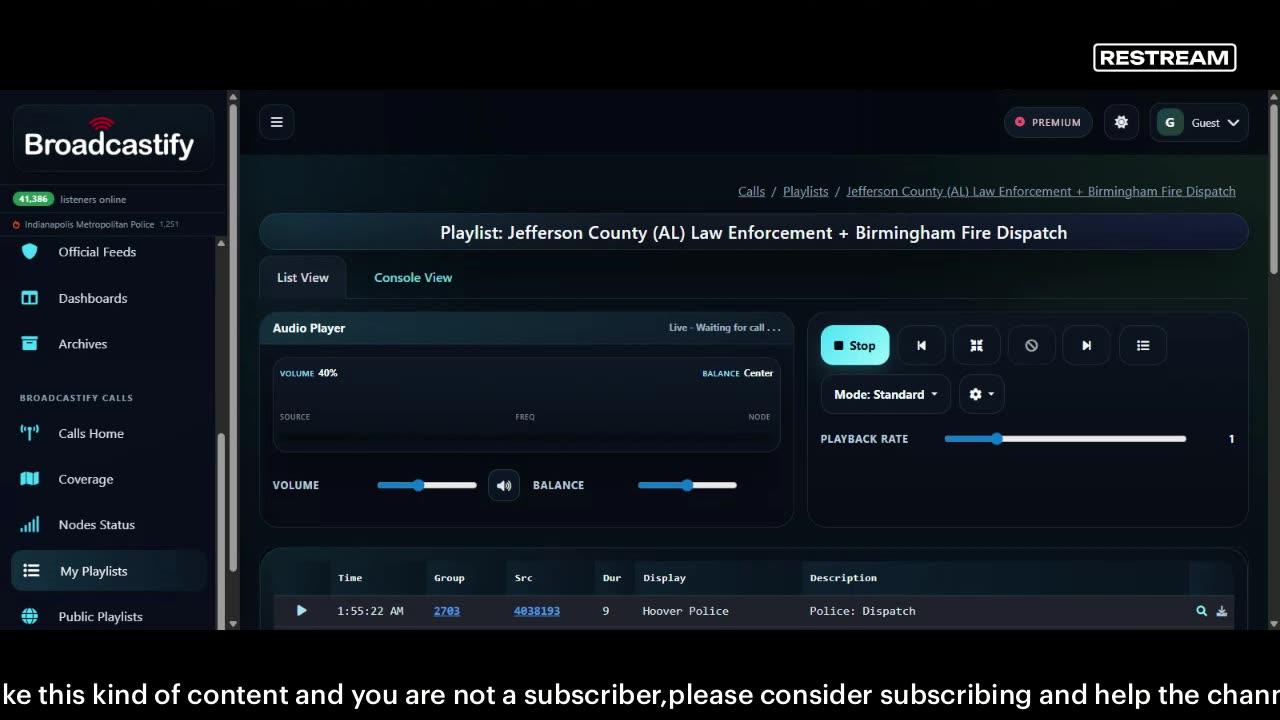
Task: Expand the Mode: Standard dropdown
Action: (x=886, y=394)
